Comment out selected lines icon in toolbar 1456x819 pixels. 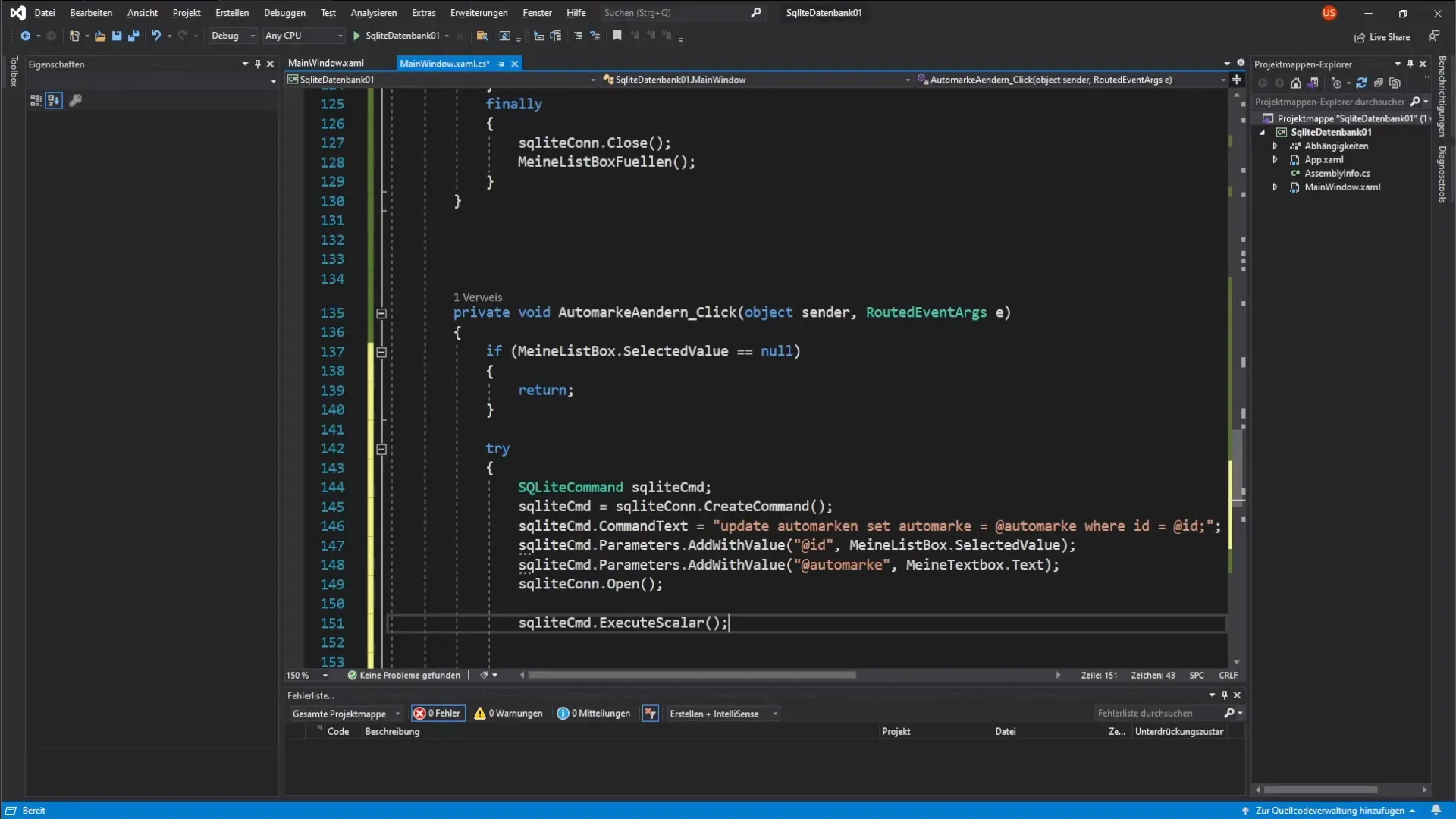(x=578, y=36)
